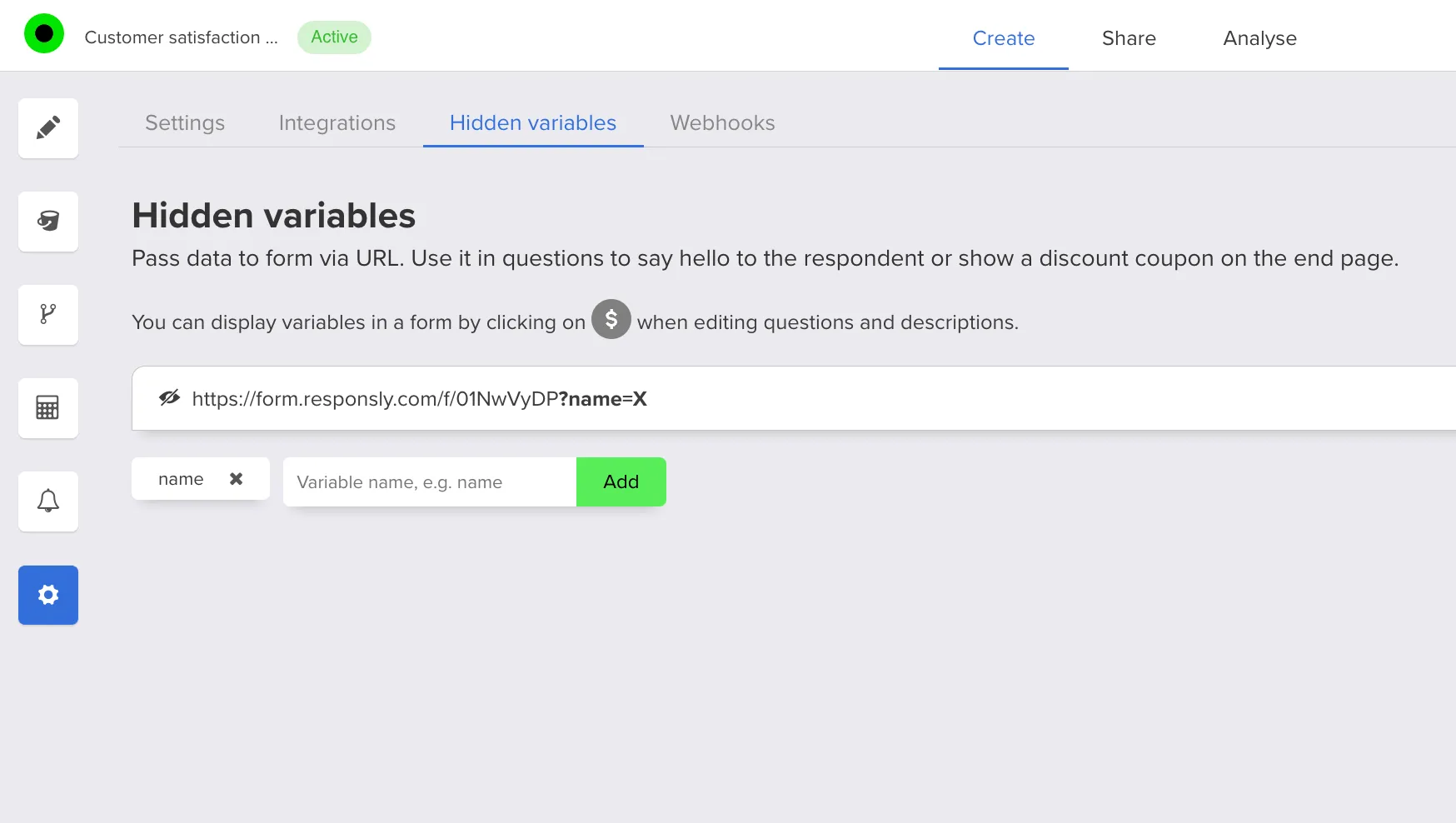Open the bell notifications panel
The image size is (1456, 823).
click(48, 501)
